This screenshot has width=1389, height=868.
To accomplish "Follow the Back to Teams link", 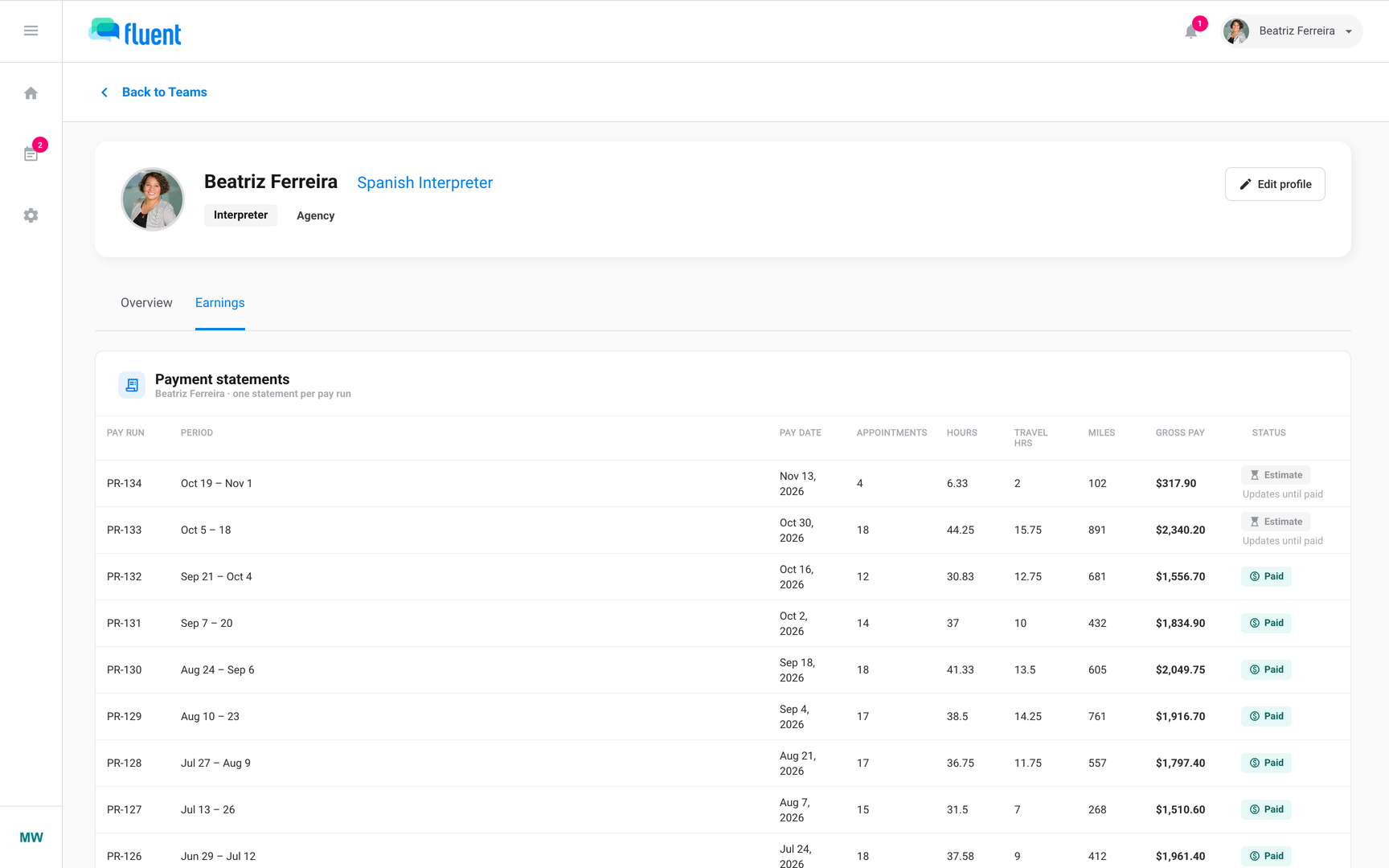I will click(165, 92).
